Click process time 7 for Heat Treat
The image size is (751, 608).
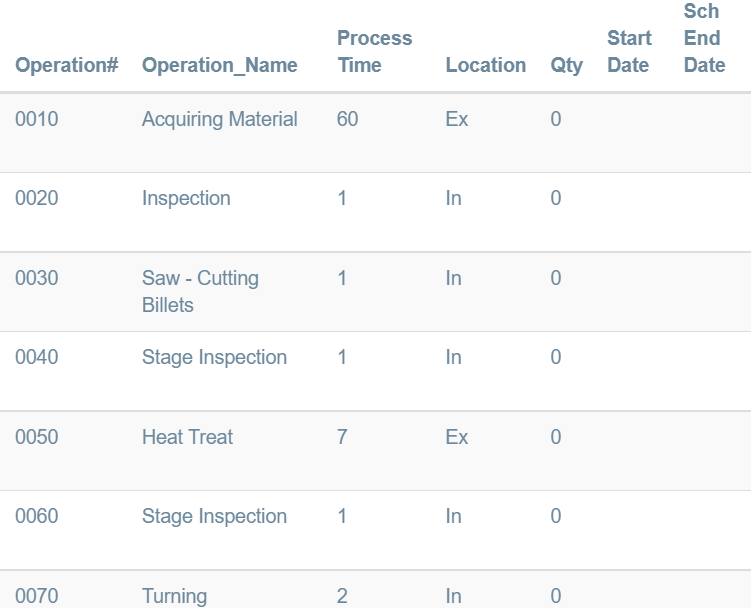click(x=342, y=437)
